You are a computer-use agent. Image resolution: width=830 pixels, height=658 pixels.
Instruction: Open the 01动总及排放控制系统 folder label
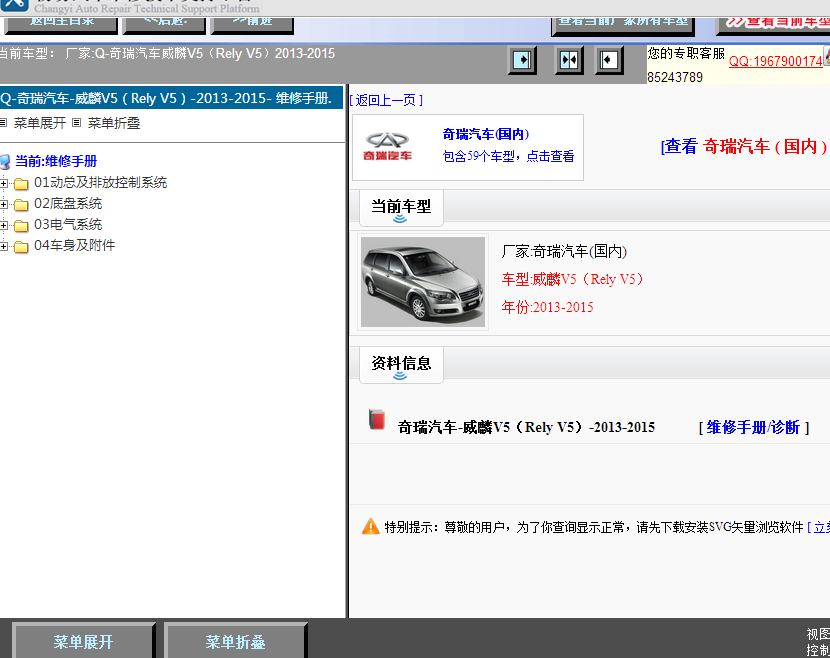101,183
